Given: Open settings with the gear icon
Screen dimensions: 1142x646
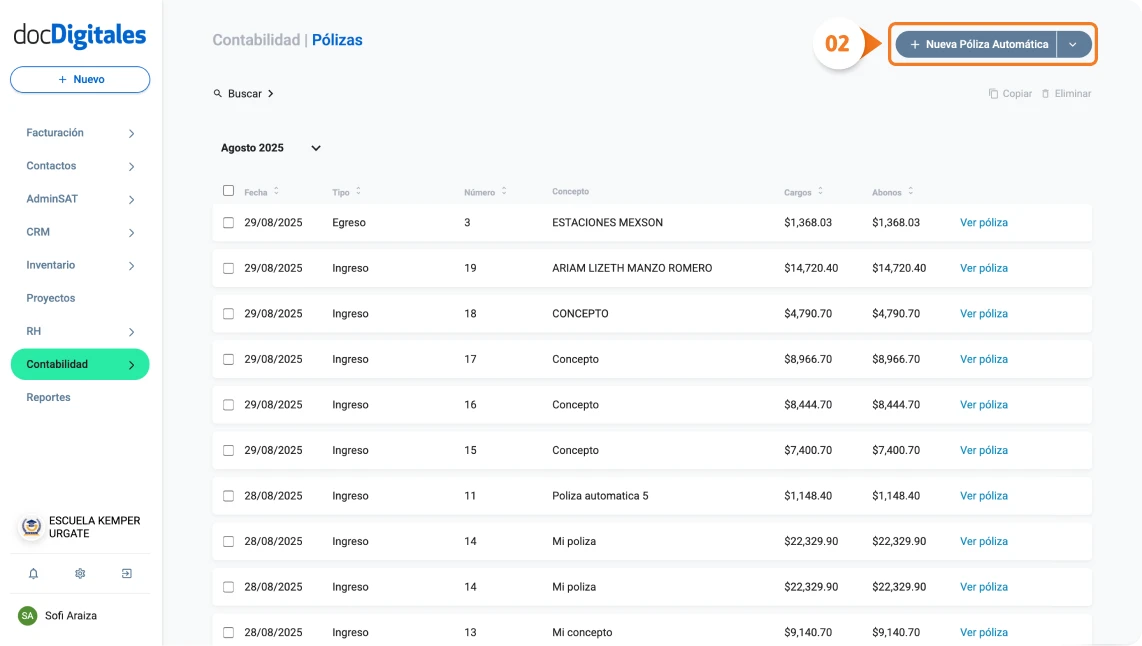Looking at the screenshot, I should (79, 573).
